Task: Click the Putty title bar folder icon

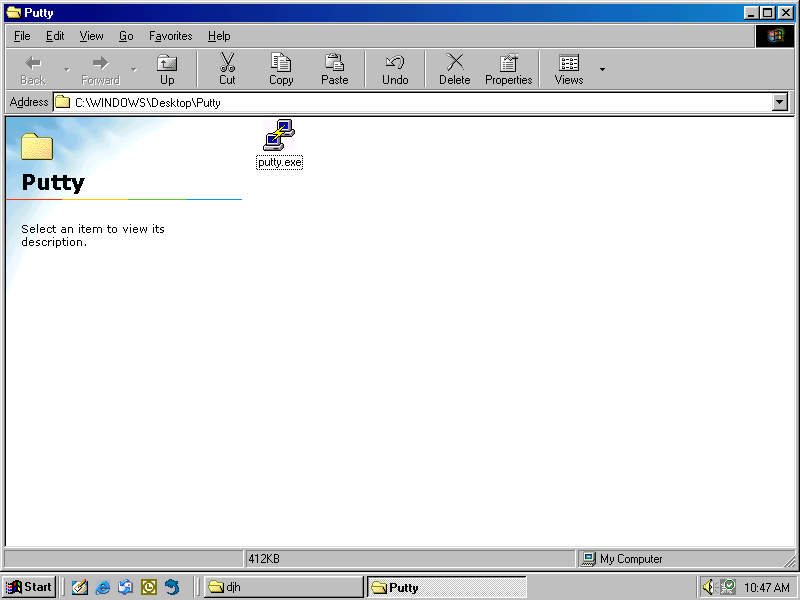Action: (x=14, y=12)
